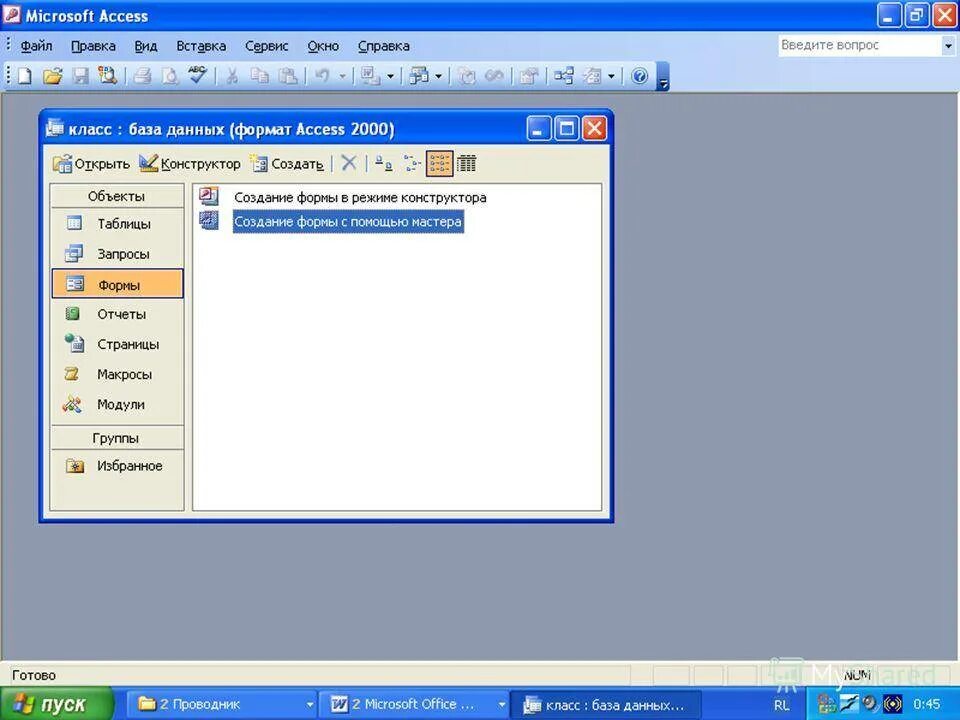The height and width of the screenshot is (720, 960).
Task: Click the пуск Start button
Action: click(x=57, y=704)
